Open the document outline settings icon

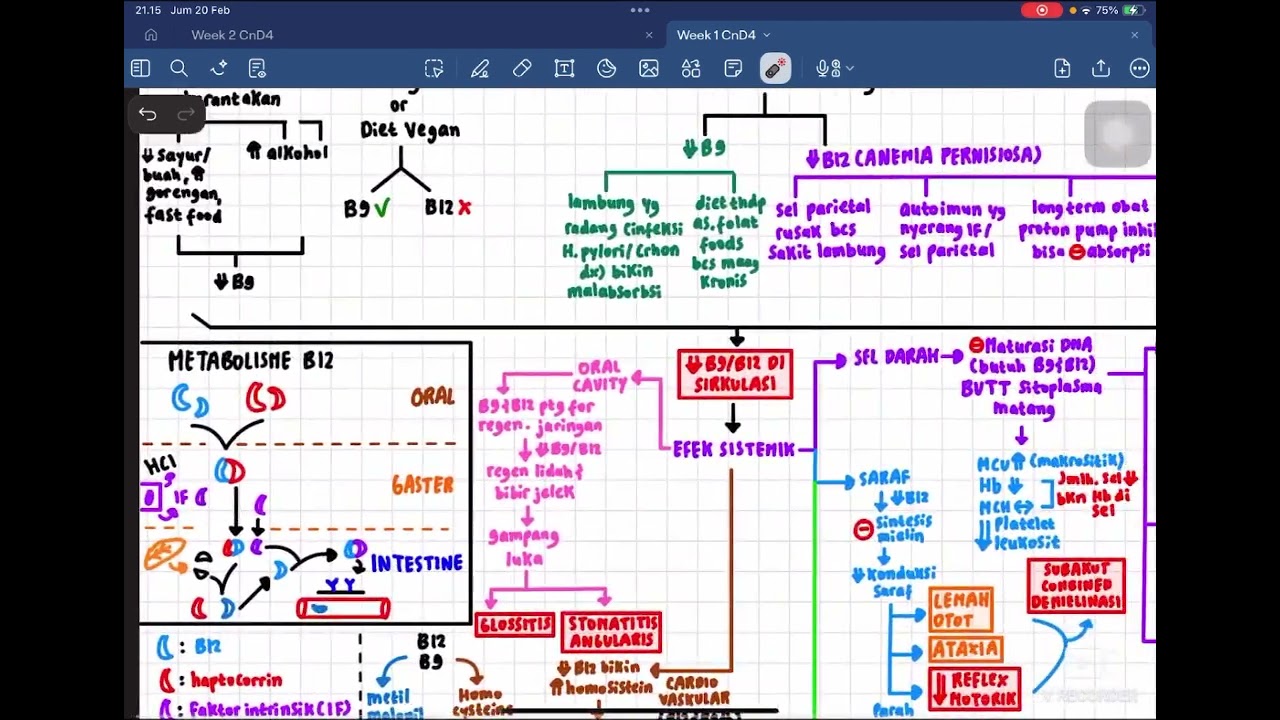tap(257, 68)
